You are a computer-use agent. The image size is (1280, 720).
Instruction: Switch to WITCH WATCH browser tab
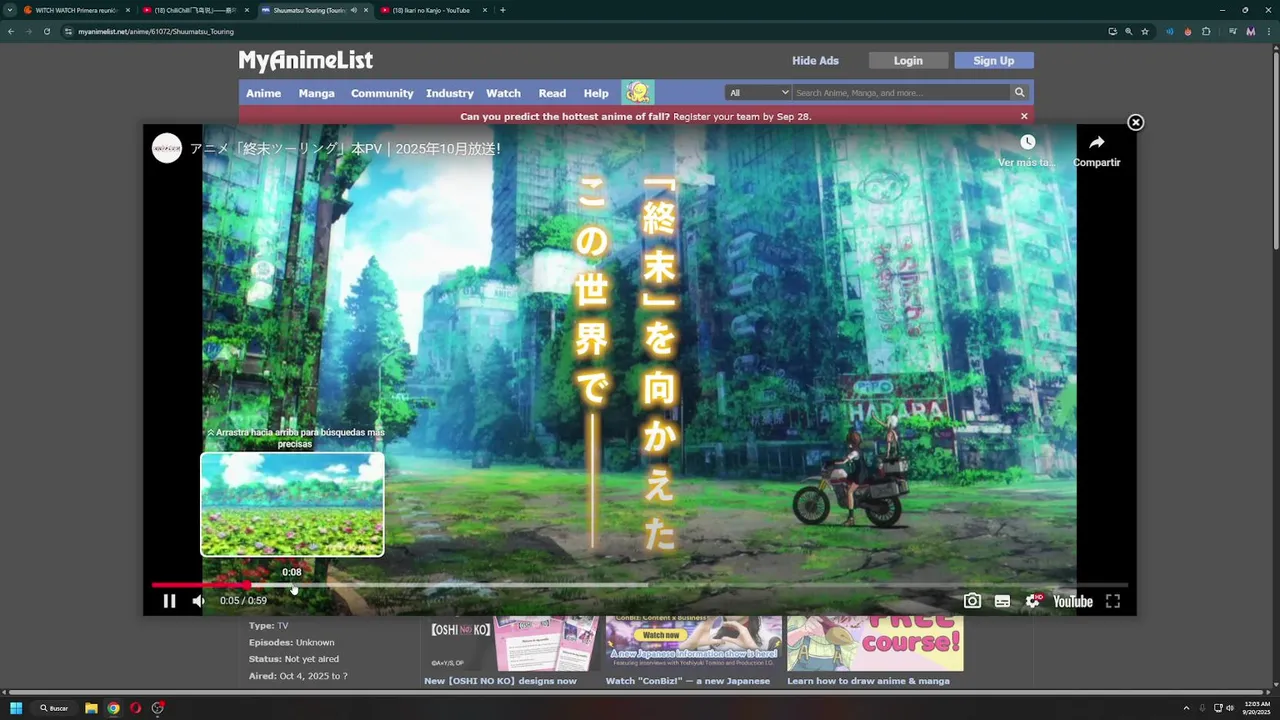click(76, 10)
